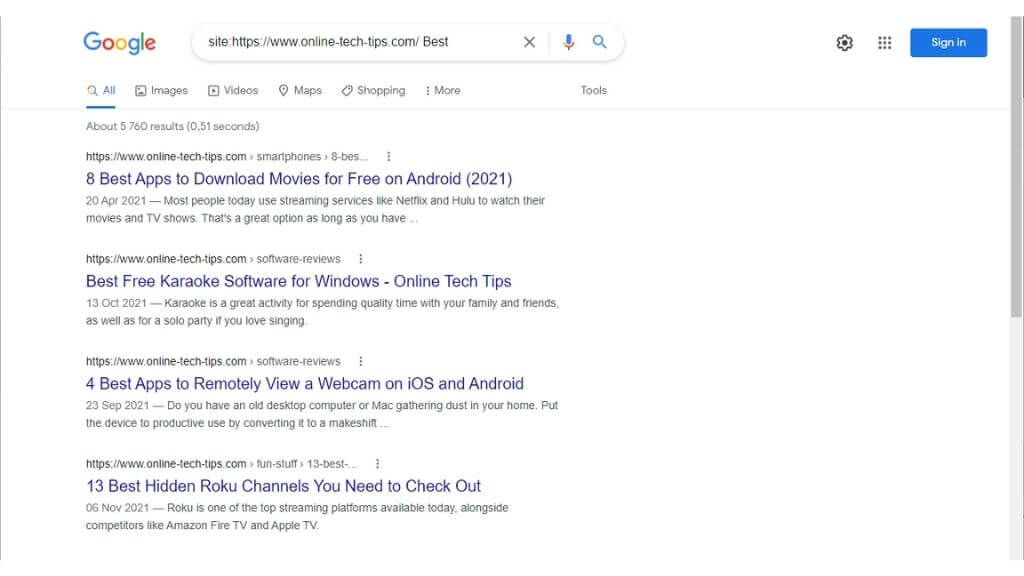Open options for the Webcam apps result
This screenshot has width=1024, height=576.
[361, 361]
